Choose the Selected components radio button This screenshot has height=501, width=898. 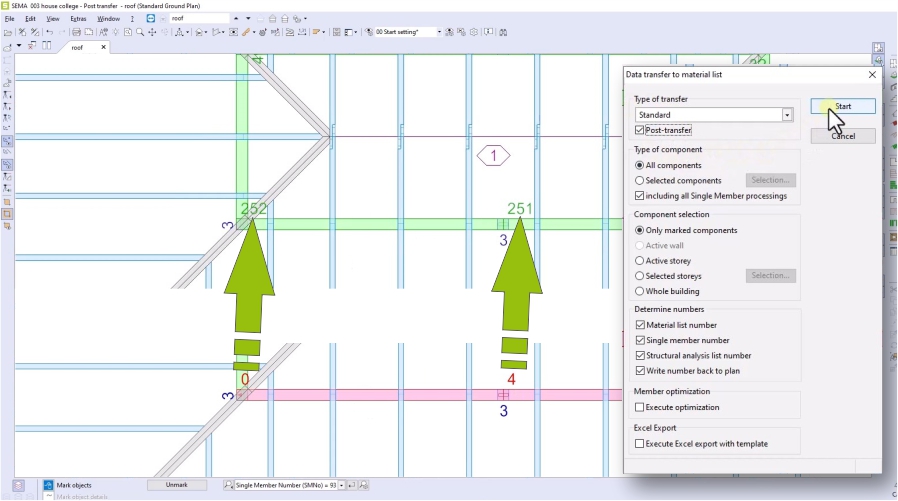click(640, 180)
